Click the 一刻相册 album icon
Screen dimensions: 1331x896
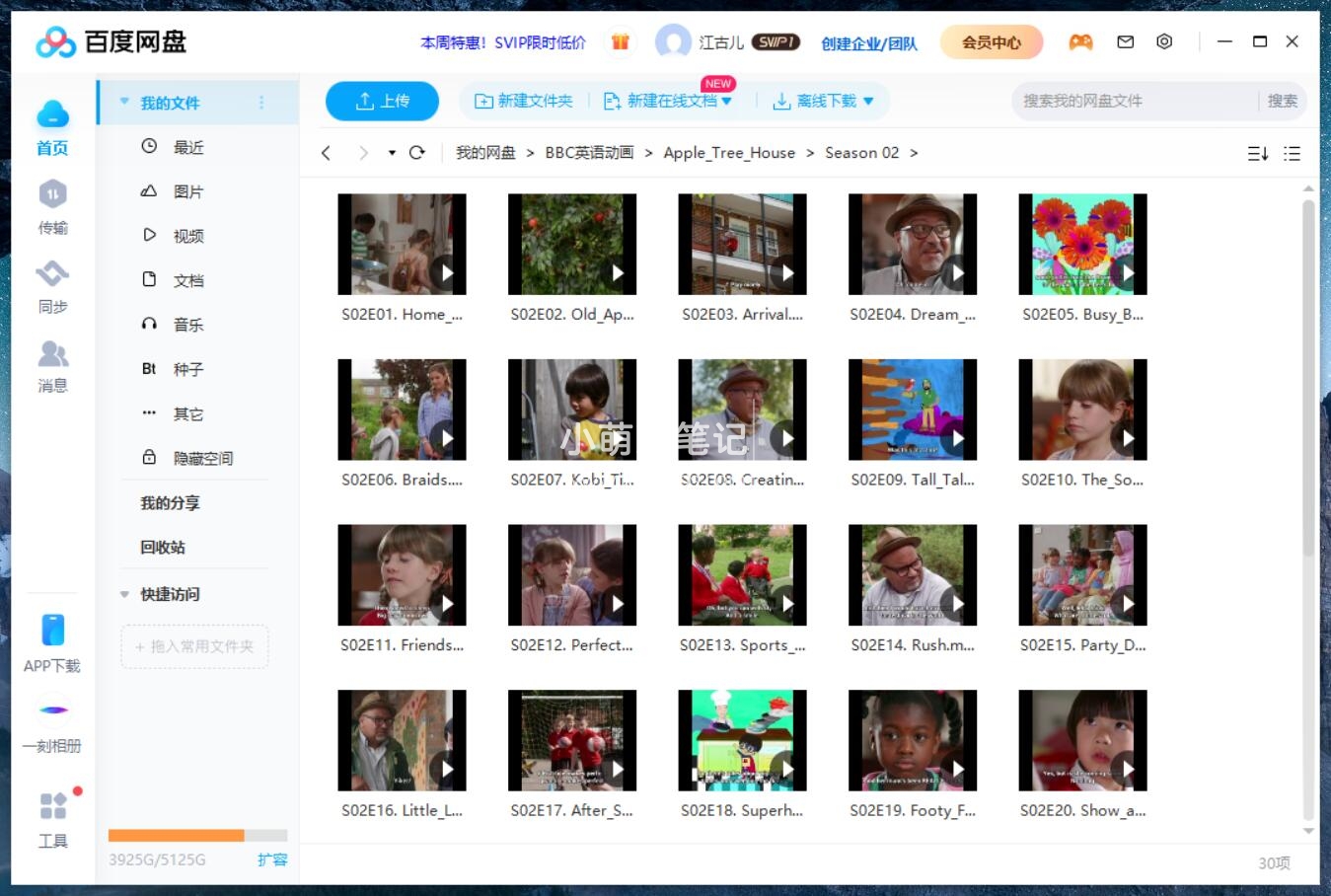pos(52,710)
